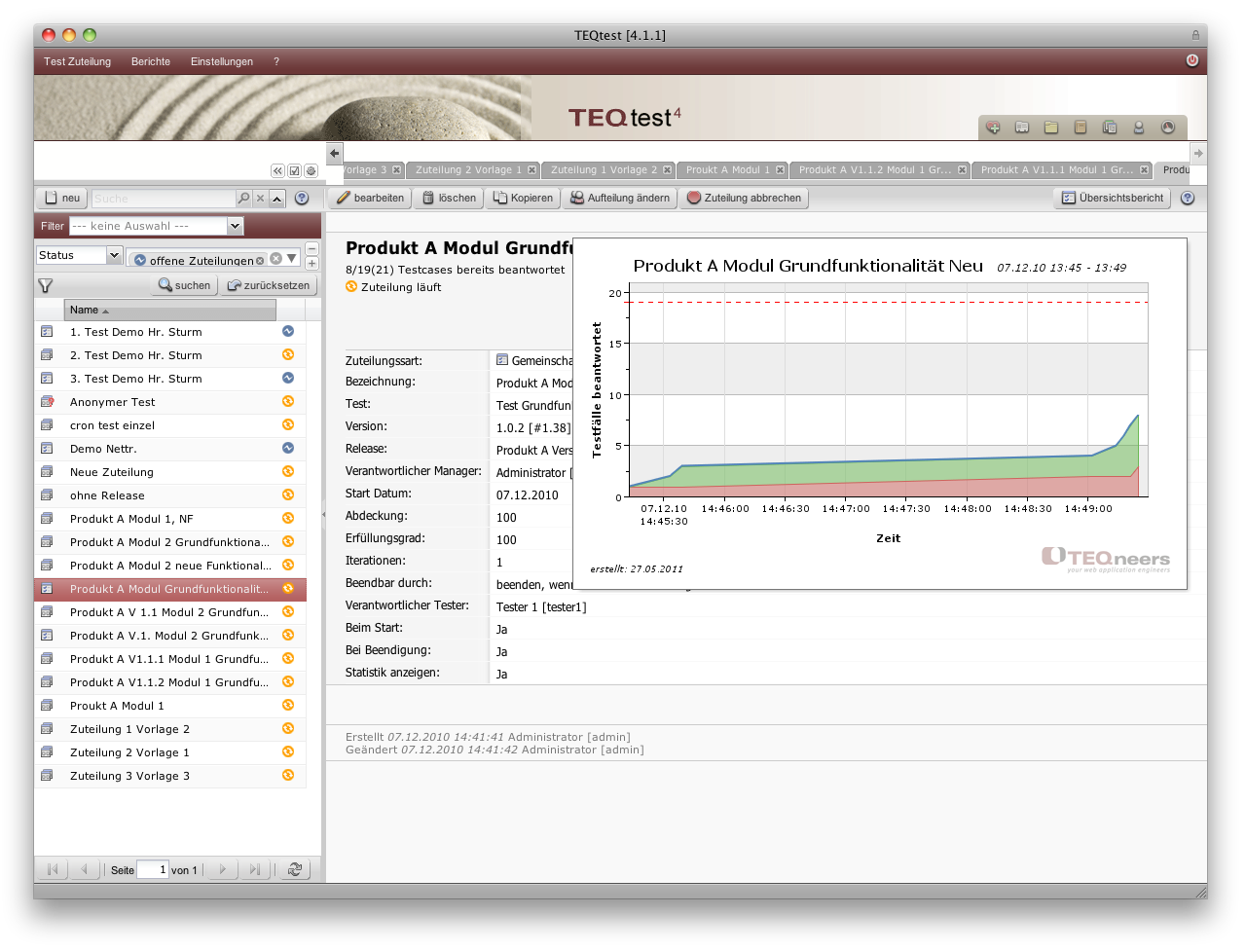This screenshot has width=1246, height=952.
Task: Click the Kopieren button
Action: [x=523, y=198]
